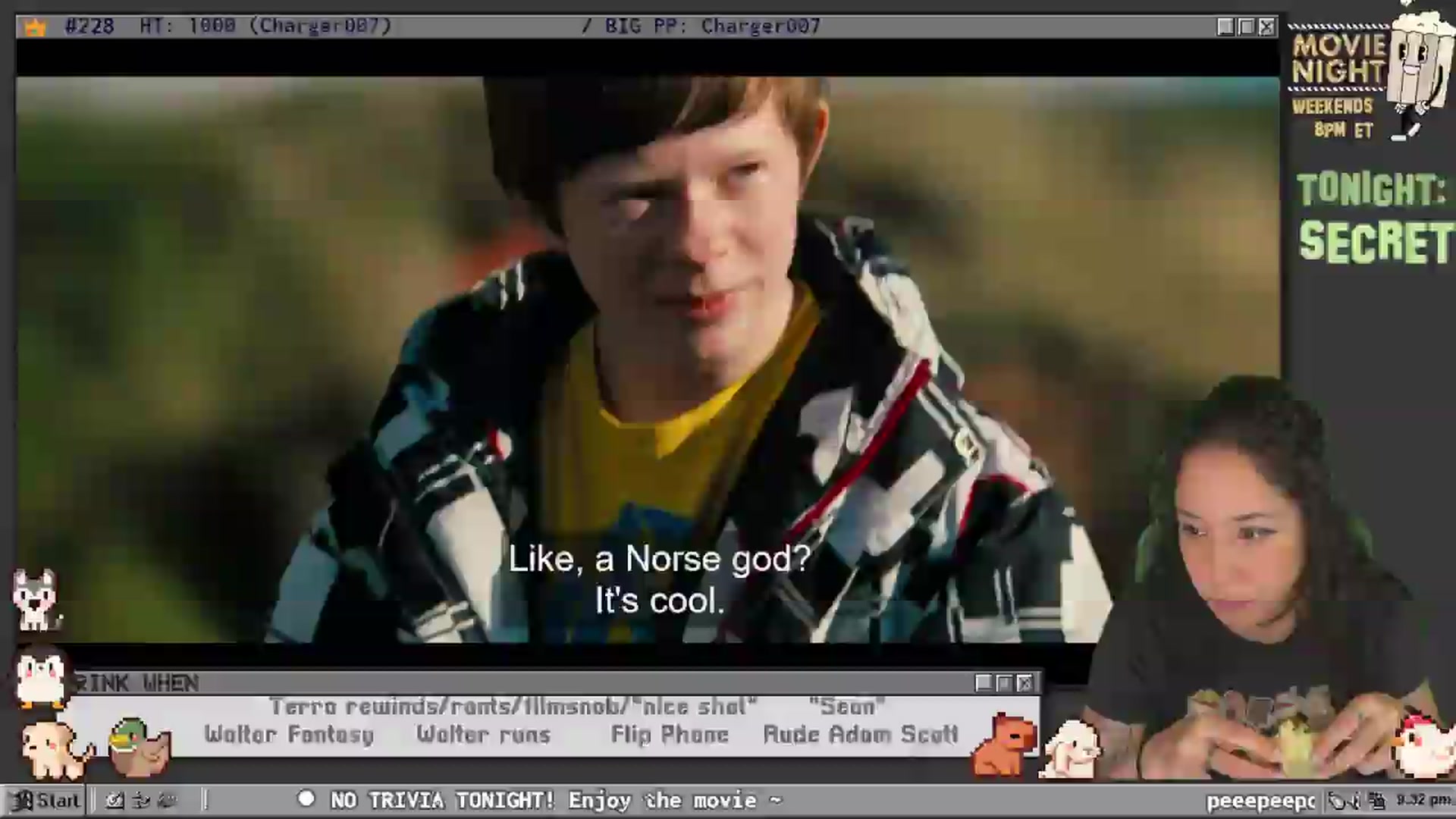Click the mallard duck pixel icon
1456x819 pixels.
point(138,748)
